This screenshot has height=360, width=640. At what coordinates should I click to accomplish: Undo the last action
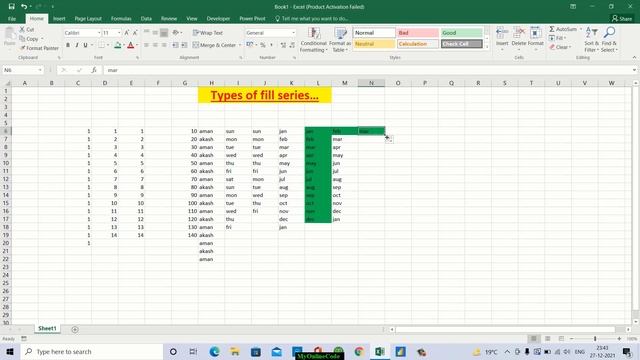[x=24, y=7]
